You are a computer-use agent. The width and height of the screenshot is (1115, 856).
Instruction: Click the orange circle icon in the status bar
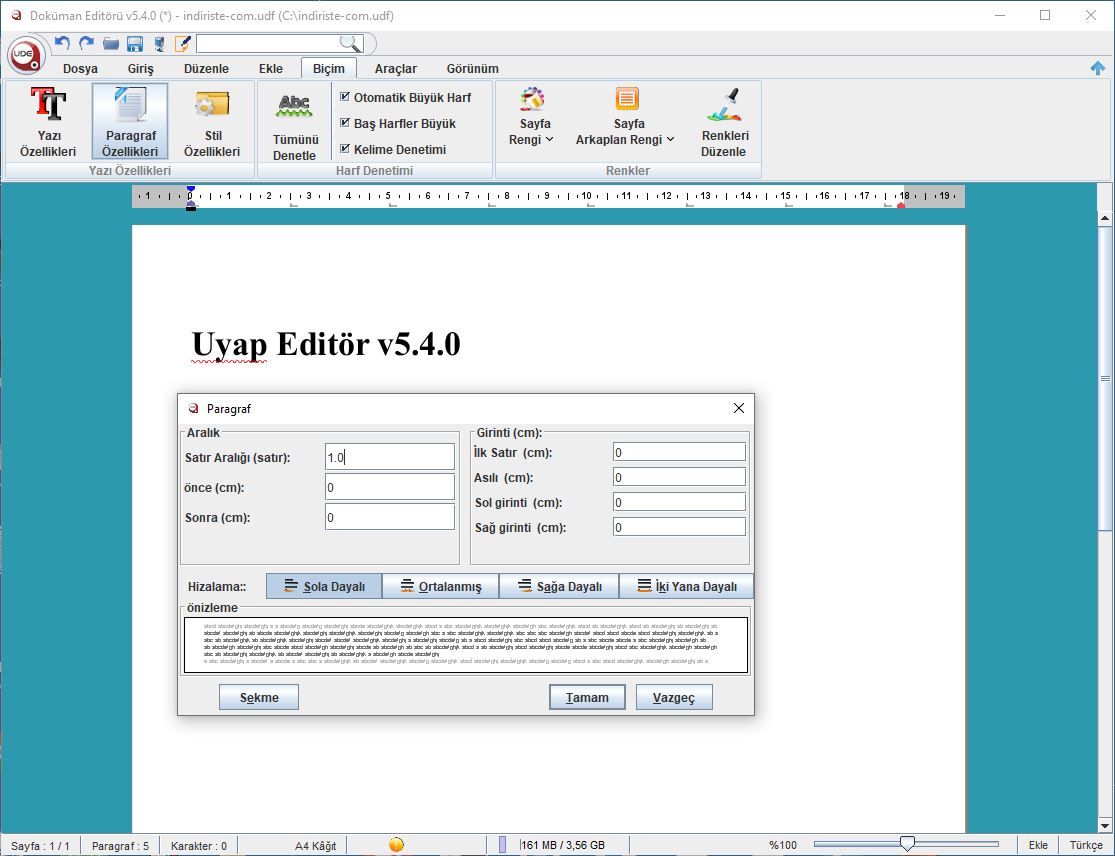(396, 845)
